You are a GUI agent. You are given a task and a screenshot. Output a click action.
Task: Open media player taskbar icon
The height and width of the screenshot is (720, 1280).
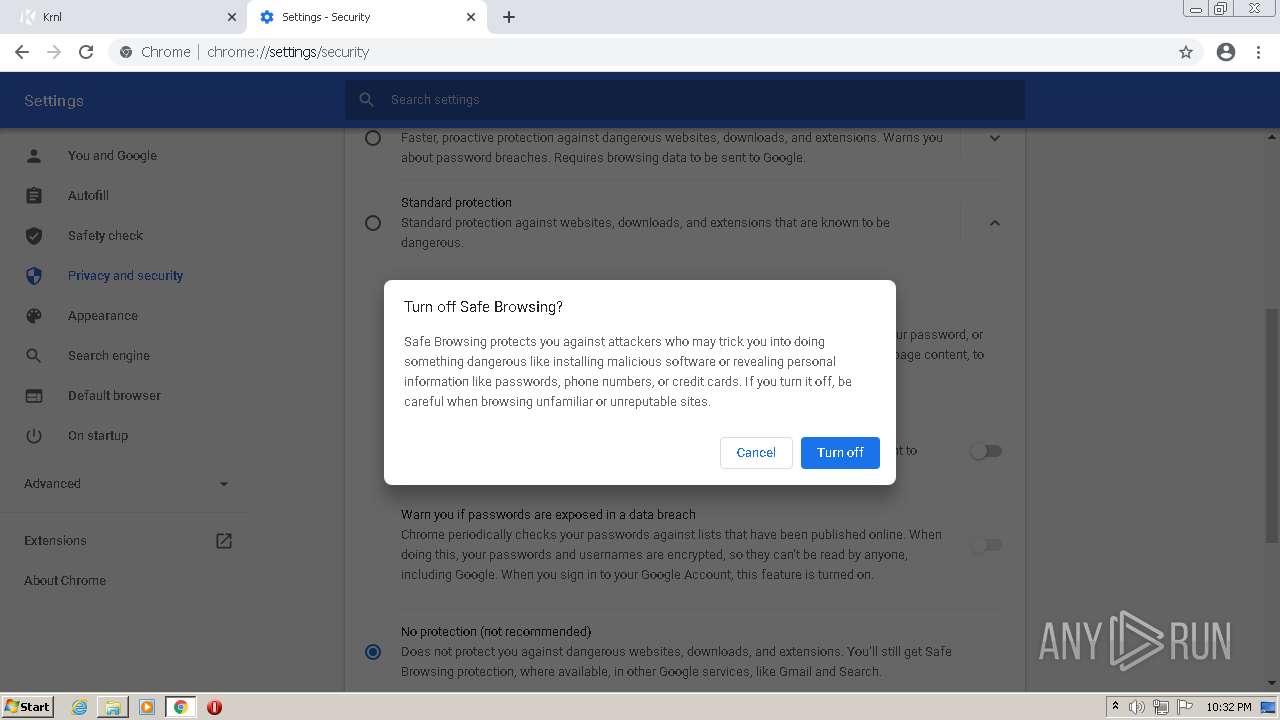coord(147,706)
